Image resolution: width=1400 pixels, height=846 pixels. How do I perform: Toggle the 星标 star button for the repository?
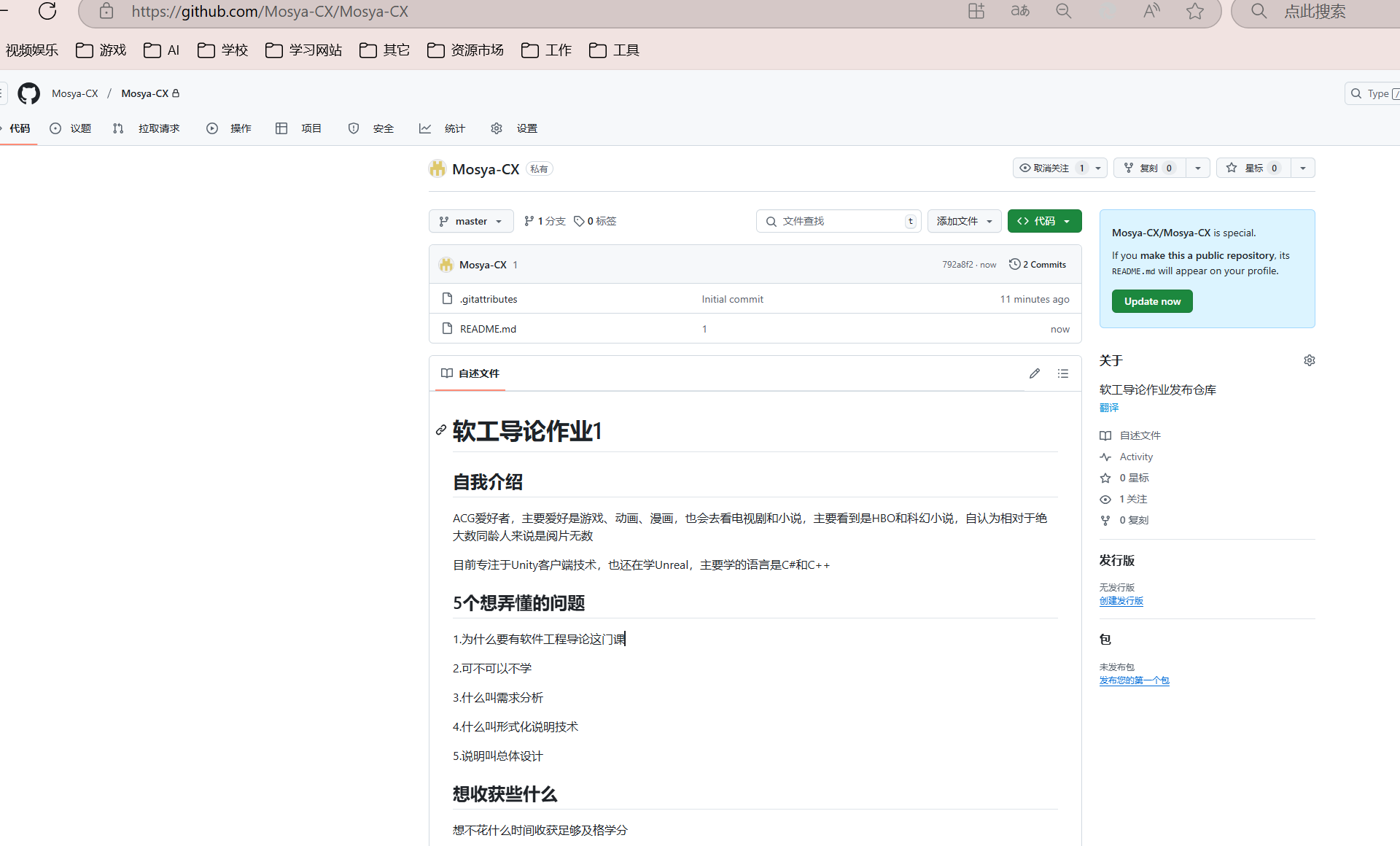click(x=1253, y=168)
